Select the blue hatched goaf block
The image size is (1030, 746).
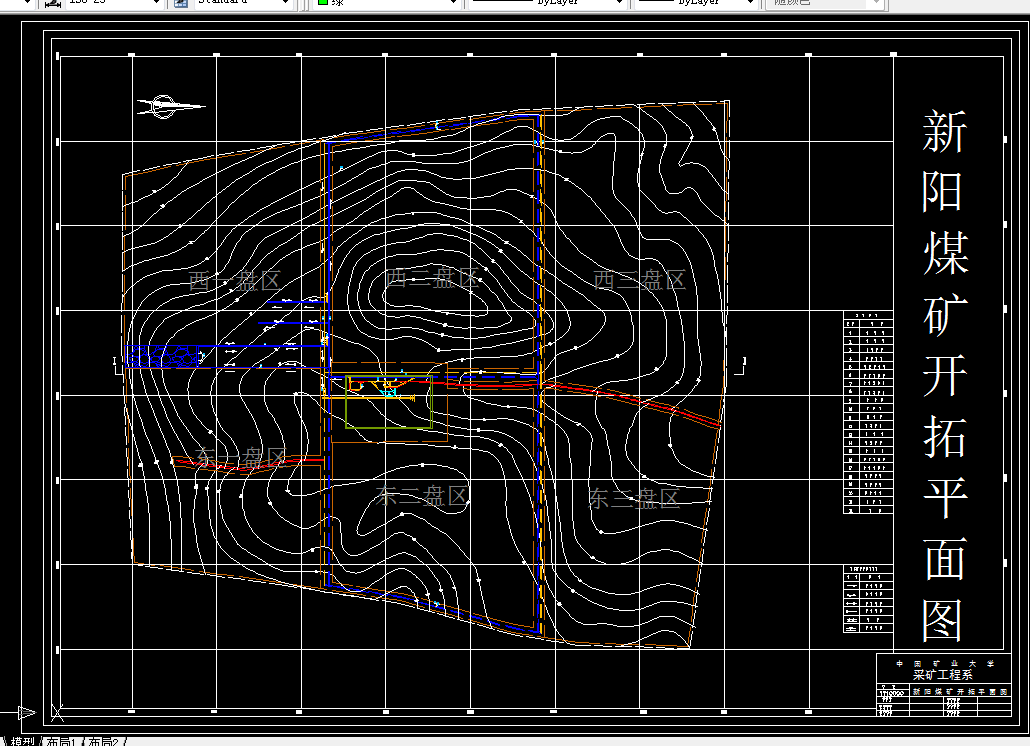tap(162, 357)
